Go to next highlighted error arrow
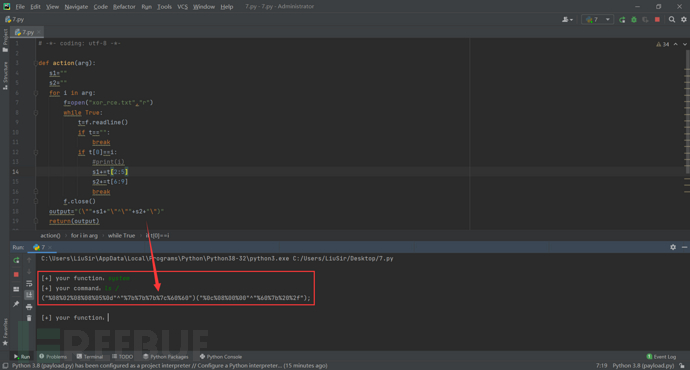This screenshot has width=690, height=370. point(684,44)
